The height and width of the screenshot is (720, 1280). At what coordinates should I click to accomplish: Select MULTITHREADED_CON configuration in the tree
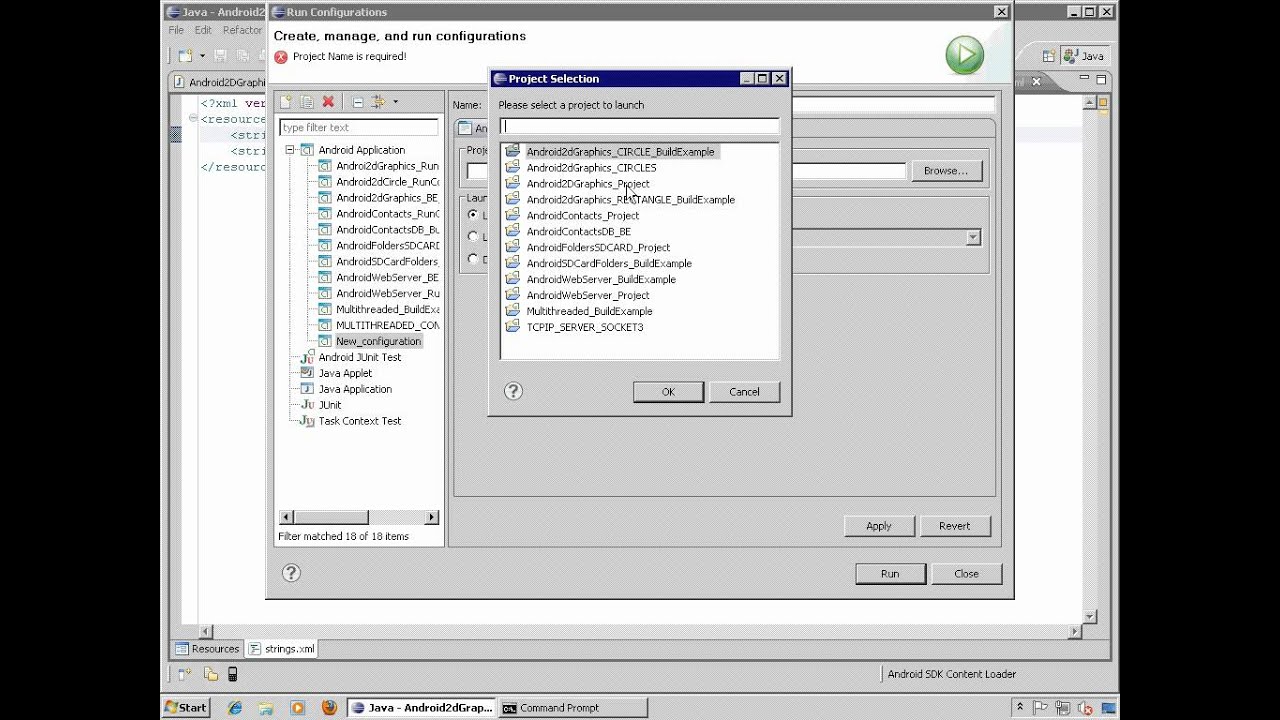click(387, 325)
